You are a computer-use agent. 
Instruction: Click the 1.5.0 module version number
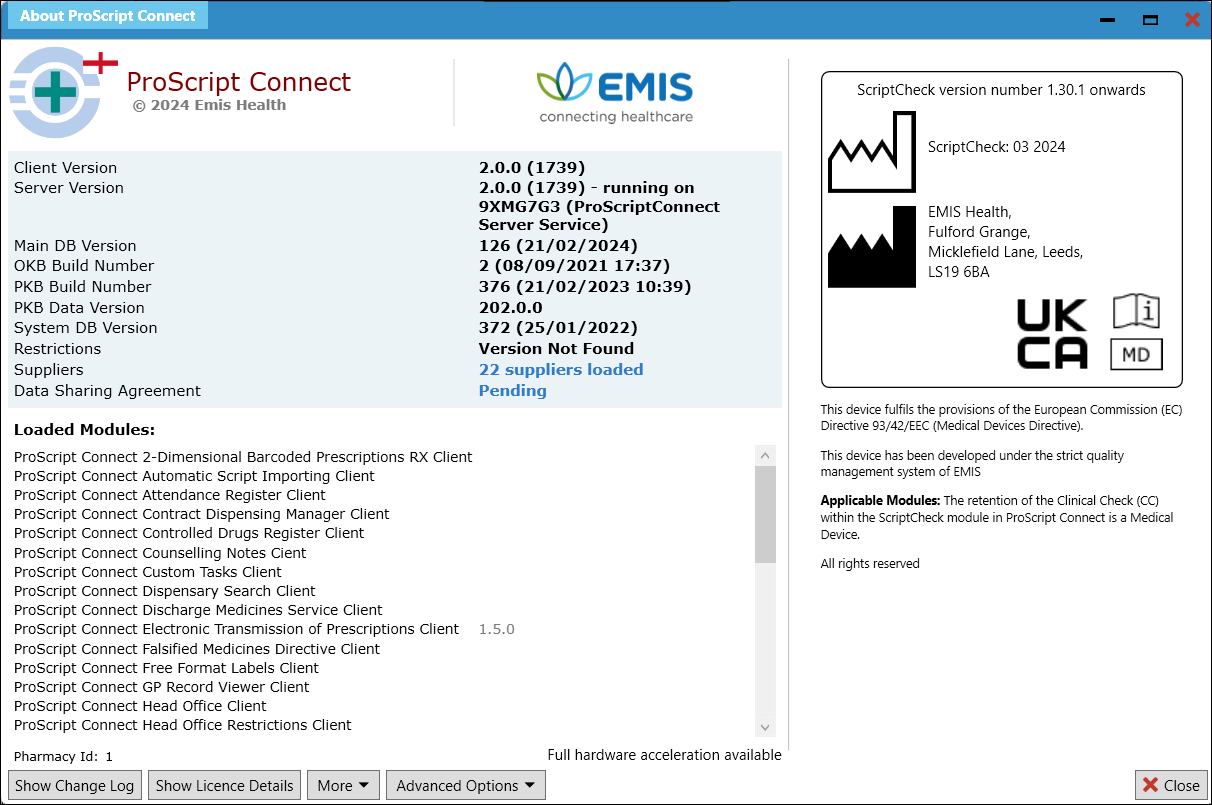point(497,629)
